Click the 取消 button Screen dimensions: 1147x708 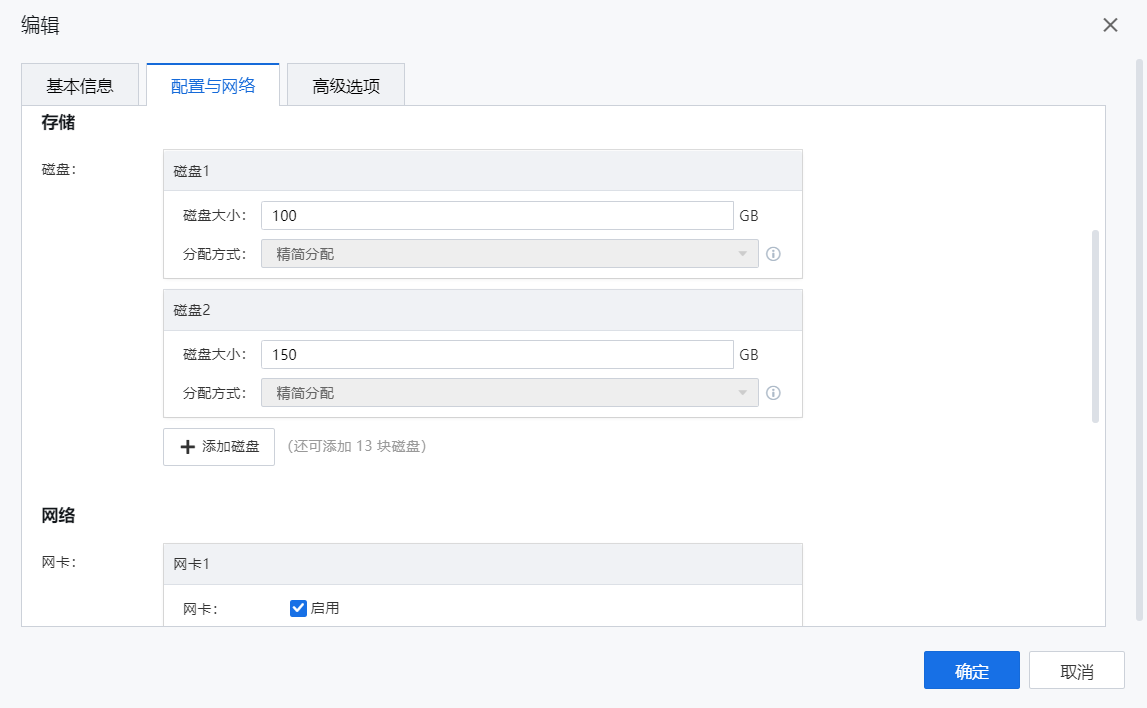1076,671
